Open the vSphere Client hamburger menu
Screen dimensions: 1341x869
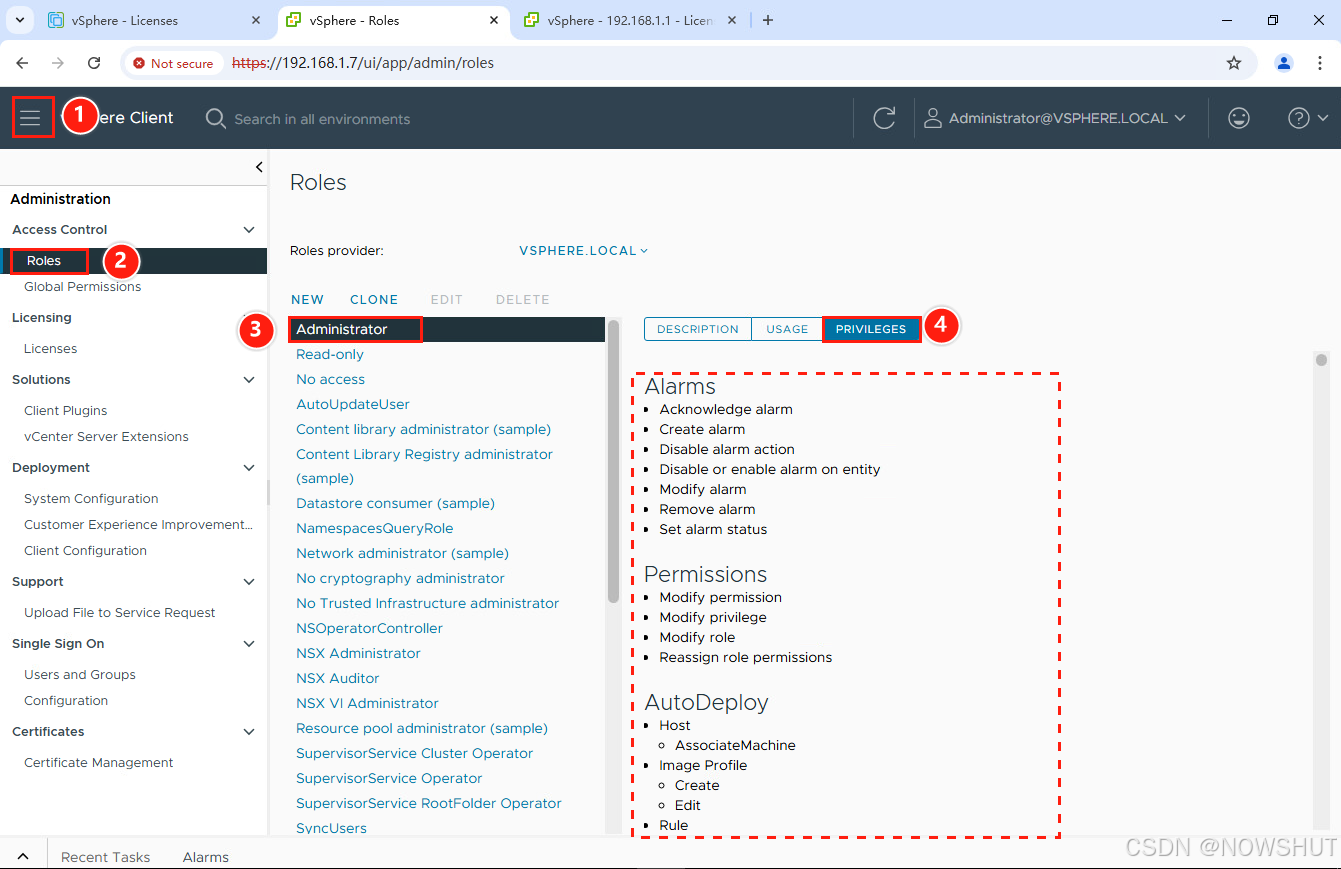(31, 118)
